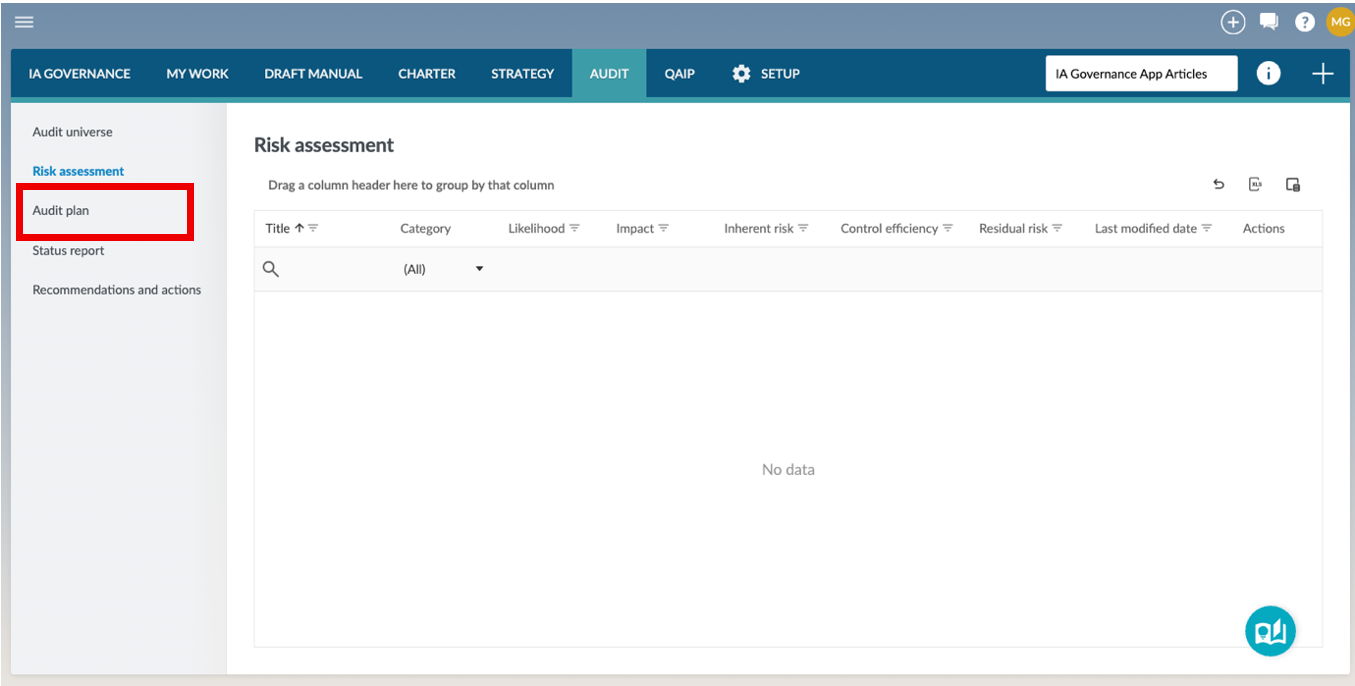Click the info icon in the navigation bar
Image resolution: width=1355 pixels, height=686 pixels.
pos(1268,73)
